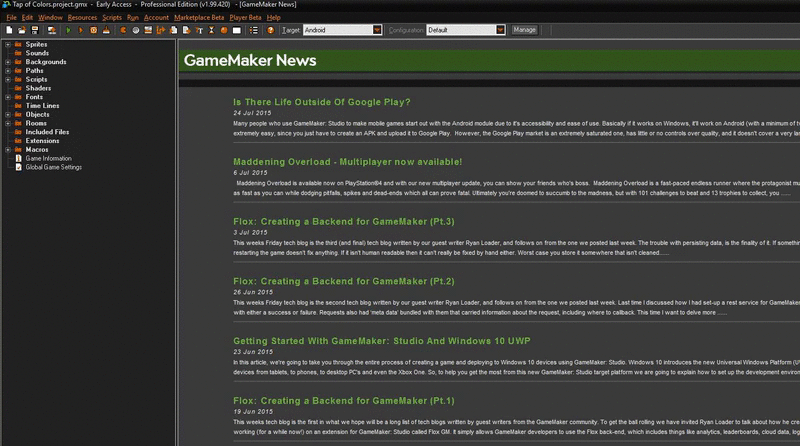The width and height of the screenshot is (800, 446).
Task: Open Getting Started With Windows 10 UWP article
Action: (382, 341)
